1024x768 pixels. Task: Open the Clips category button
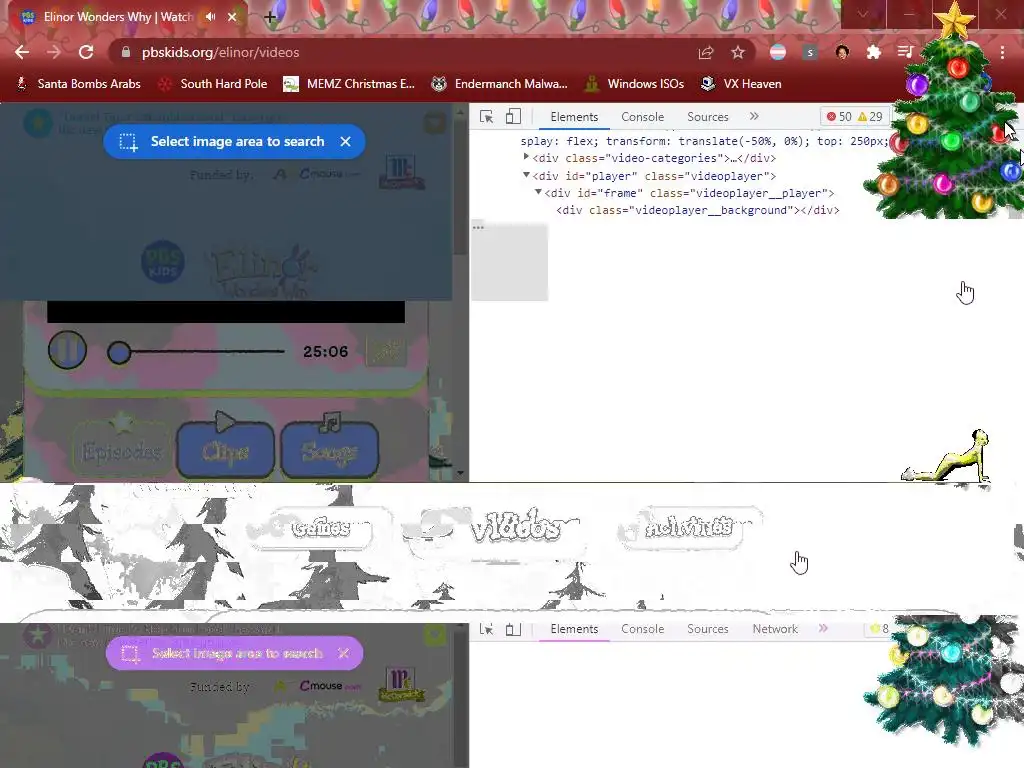pos(225,451)
